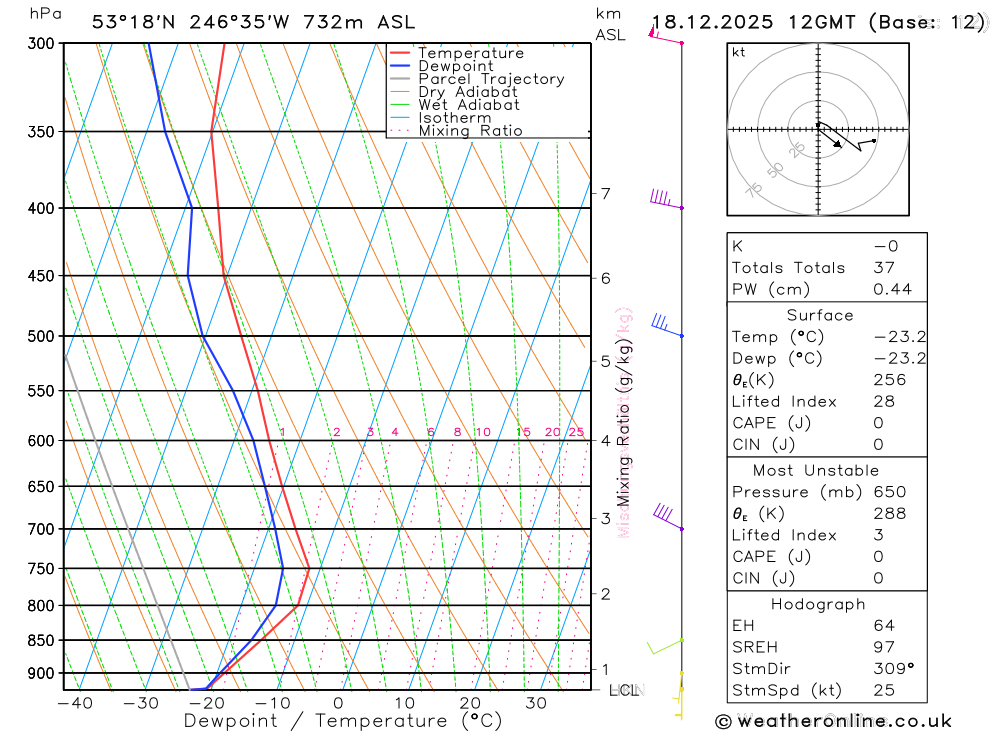Click the EH value 64
This screenshot has width=1000, height=733.
[884, 625]
